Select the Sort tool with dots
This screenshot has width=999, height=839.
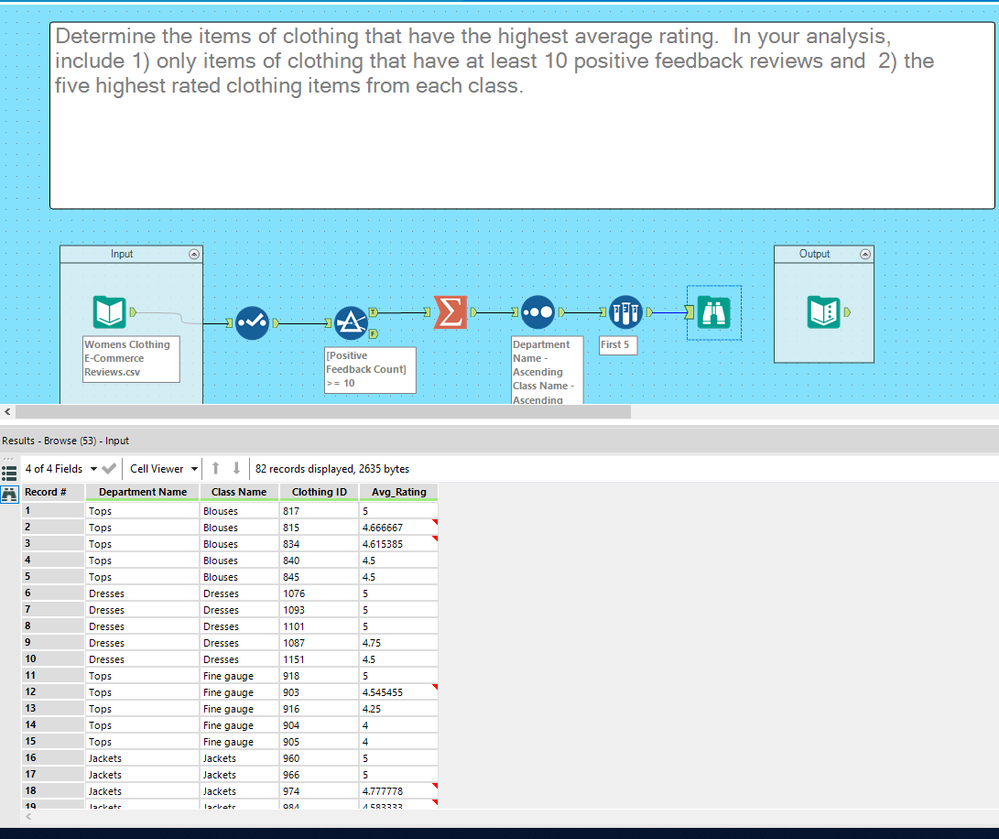pos(538,312)
